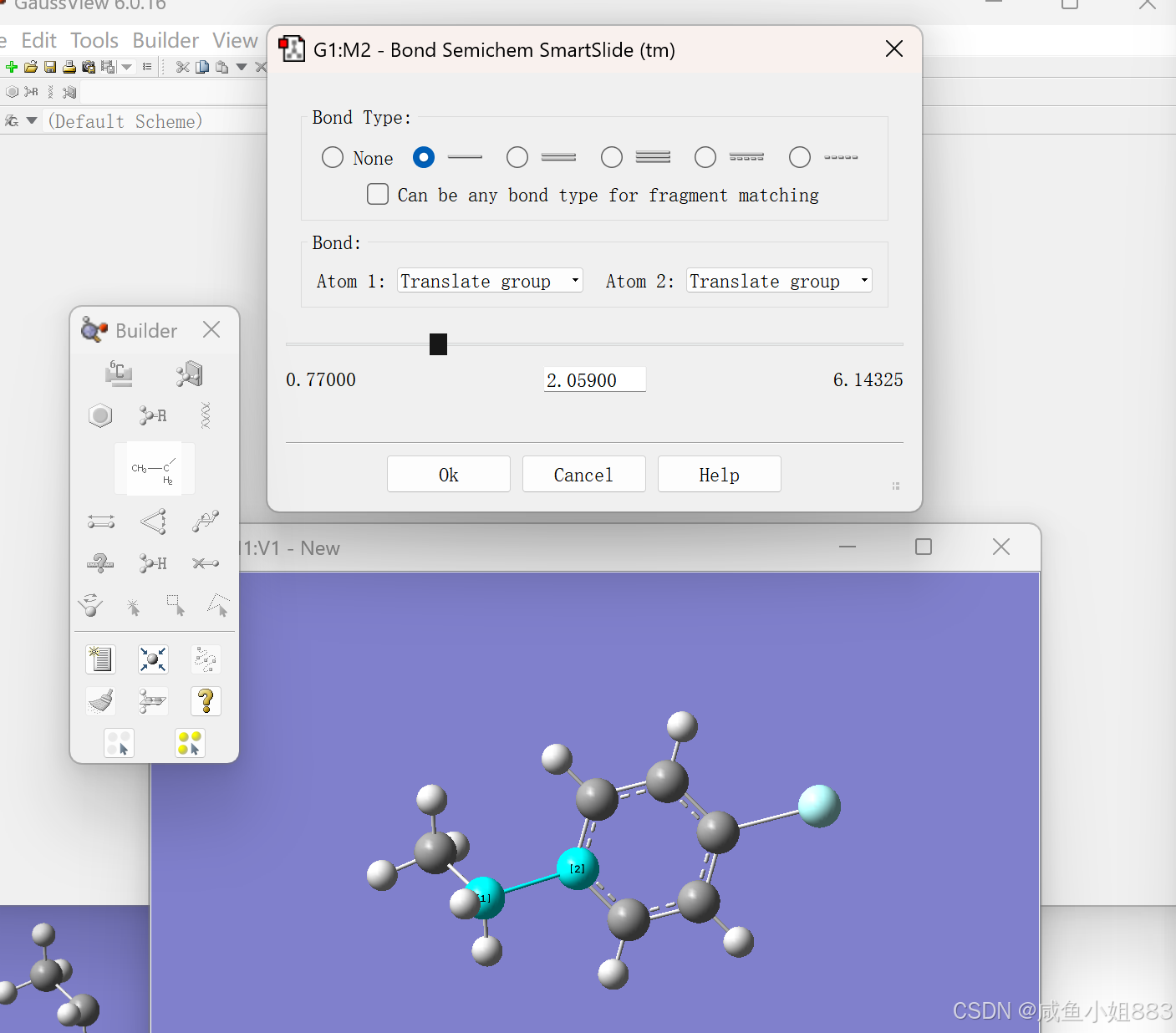Select the dashed bond radio option
Image resolution: width=1176 pixels, height=1033 pixels.
tap(800, 157)
